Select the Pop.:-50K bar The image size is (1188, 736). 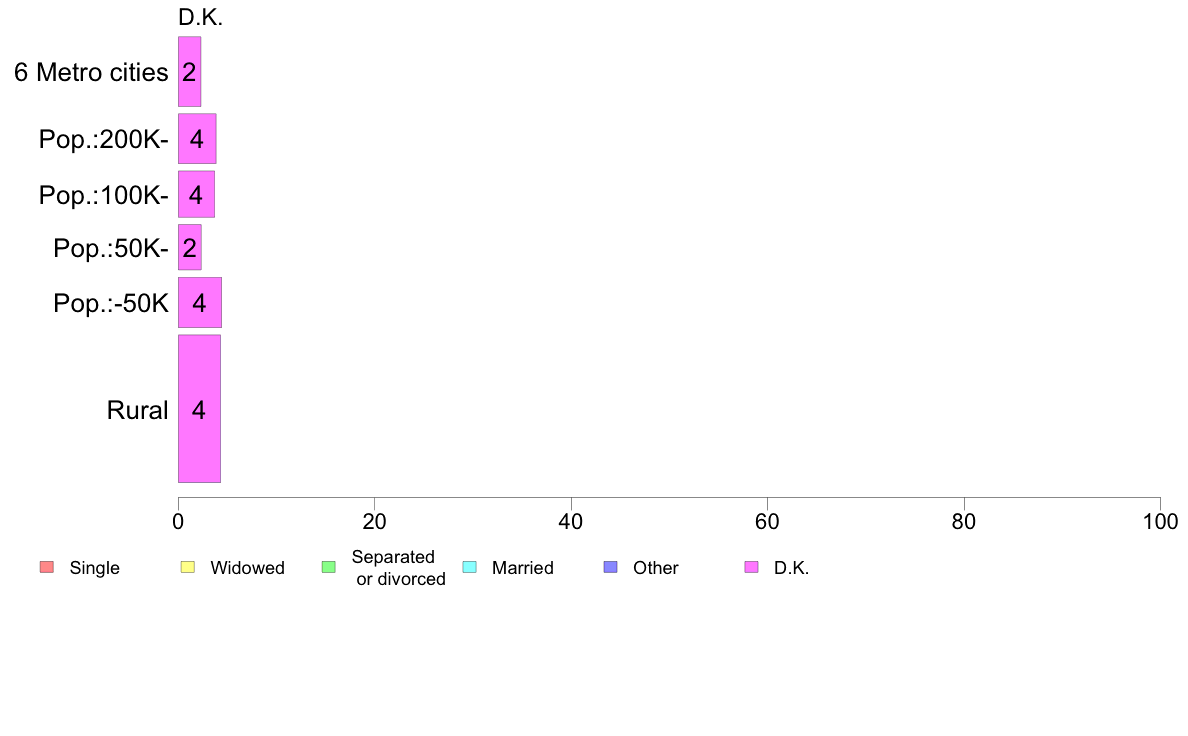[199, 302]
